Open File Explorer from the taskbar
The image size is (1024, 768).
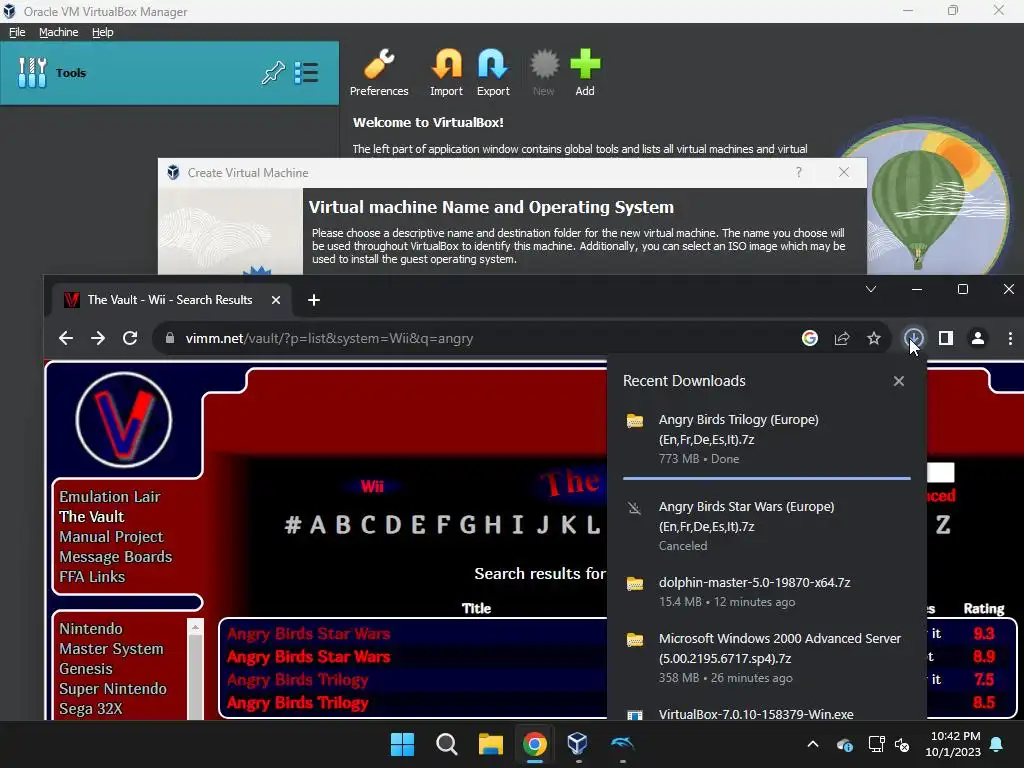click(490, 744)
